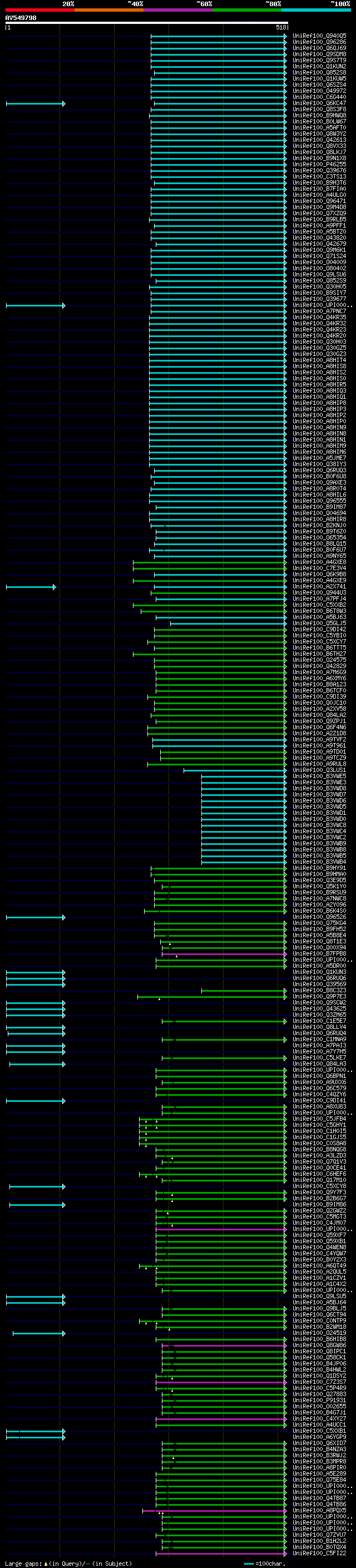Open hit UniRef100_Q1KUN2
The width and height of the screenshot is (356, 1568).
click(319, 66)
